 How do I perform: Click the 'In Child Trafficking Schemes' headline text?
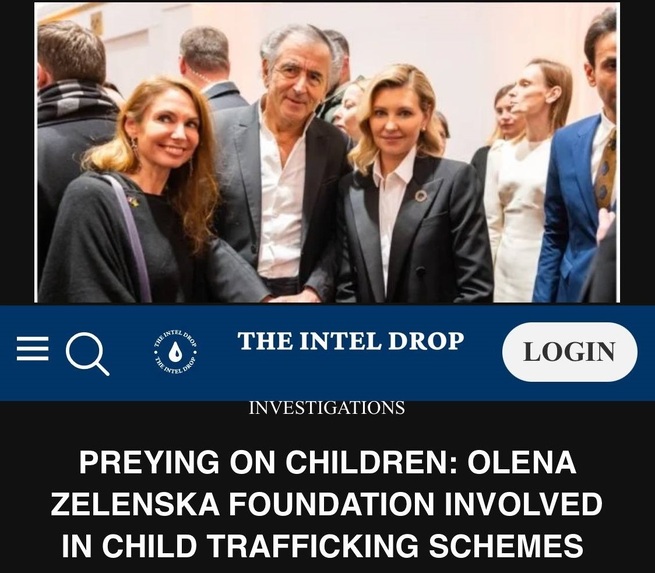click(322, 545)
